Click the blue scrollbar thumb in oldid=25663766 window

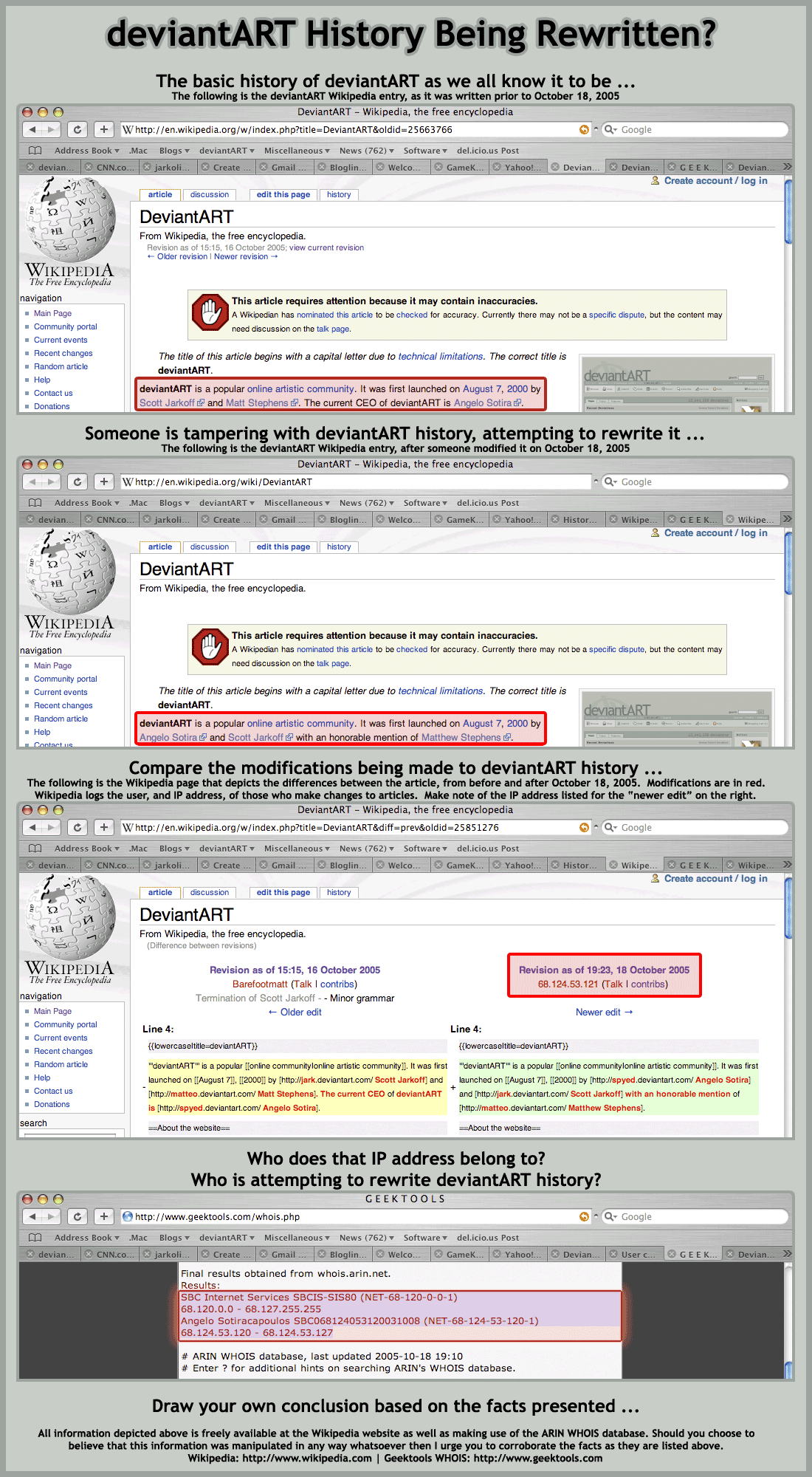tap(788, 210)
